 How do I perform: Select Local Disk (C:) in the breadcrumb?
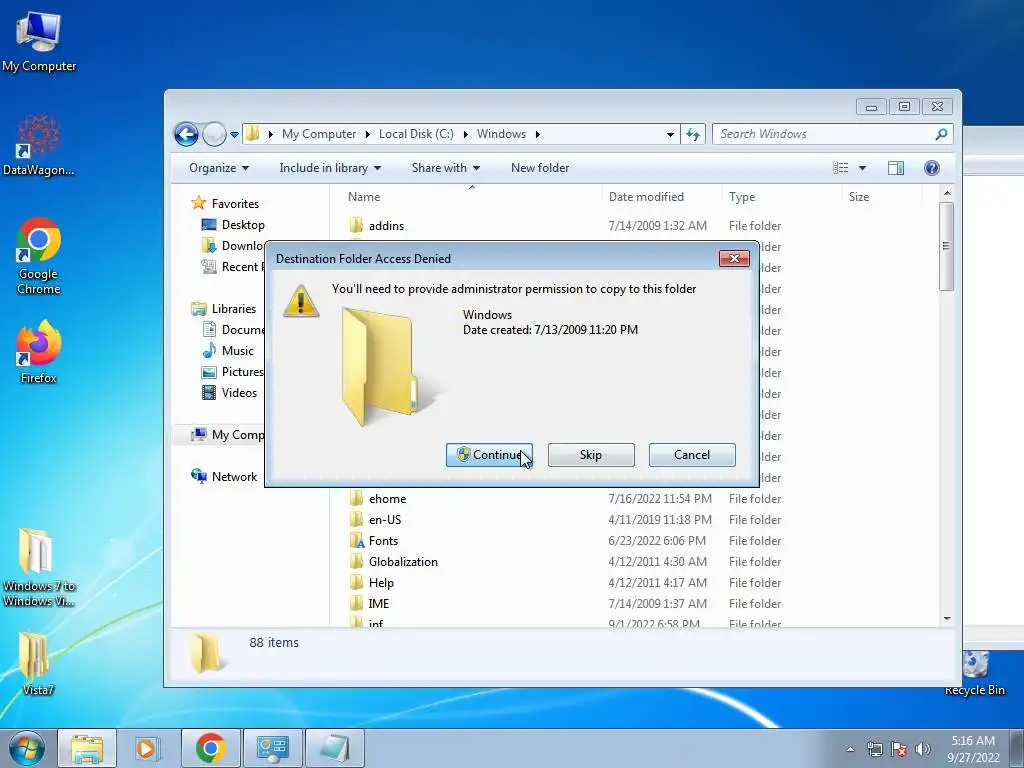[x=416, y=134]
